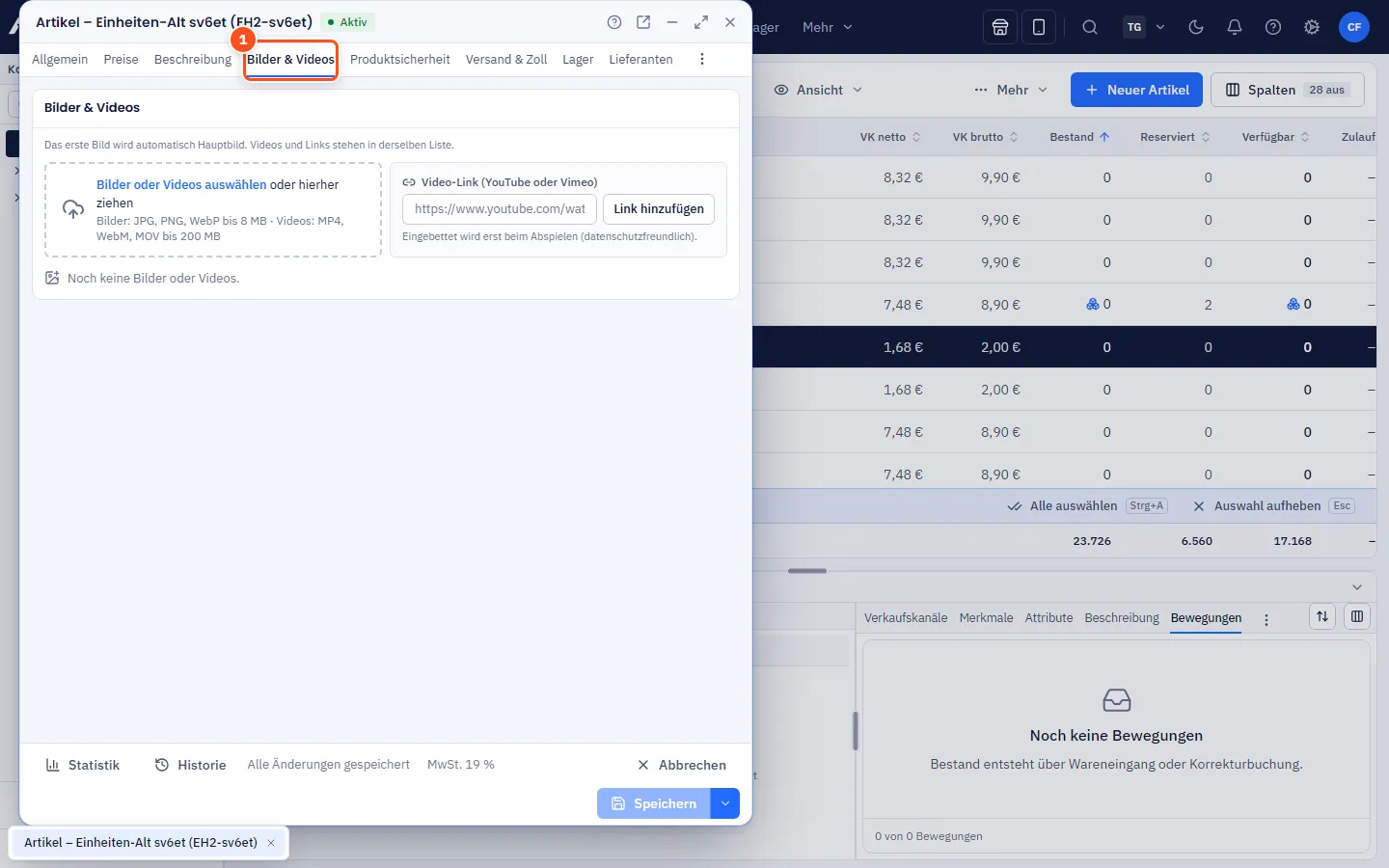This screenshot has height=868, width=1389.
Task: Click the upload cloud icon
Action: 73,209
